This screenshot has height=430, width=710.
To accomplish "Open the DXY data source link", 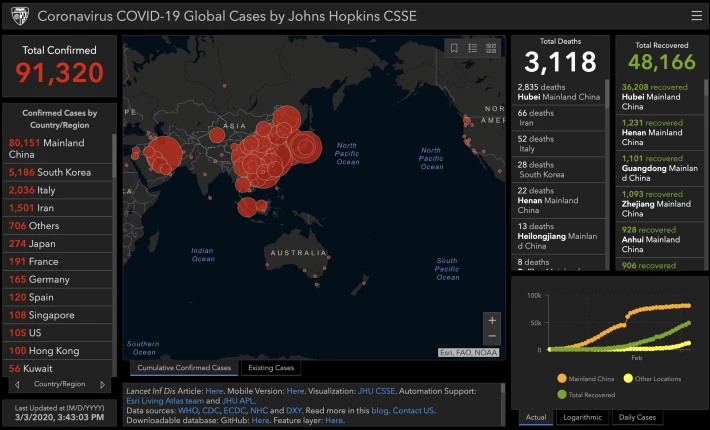I will pos(294,411).
